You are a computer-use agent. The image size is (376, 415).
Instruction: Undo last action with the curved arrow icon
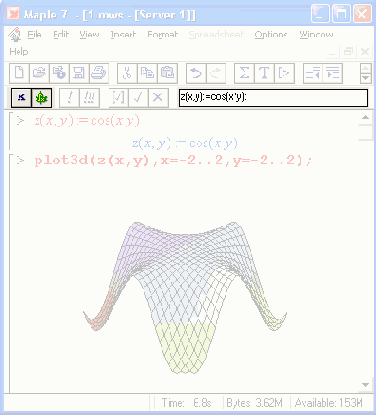tap(196, 73)
